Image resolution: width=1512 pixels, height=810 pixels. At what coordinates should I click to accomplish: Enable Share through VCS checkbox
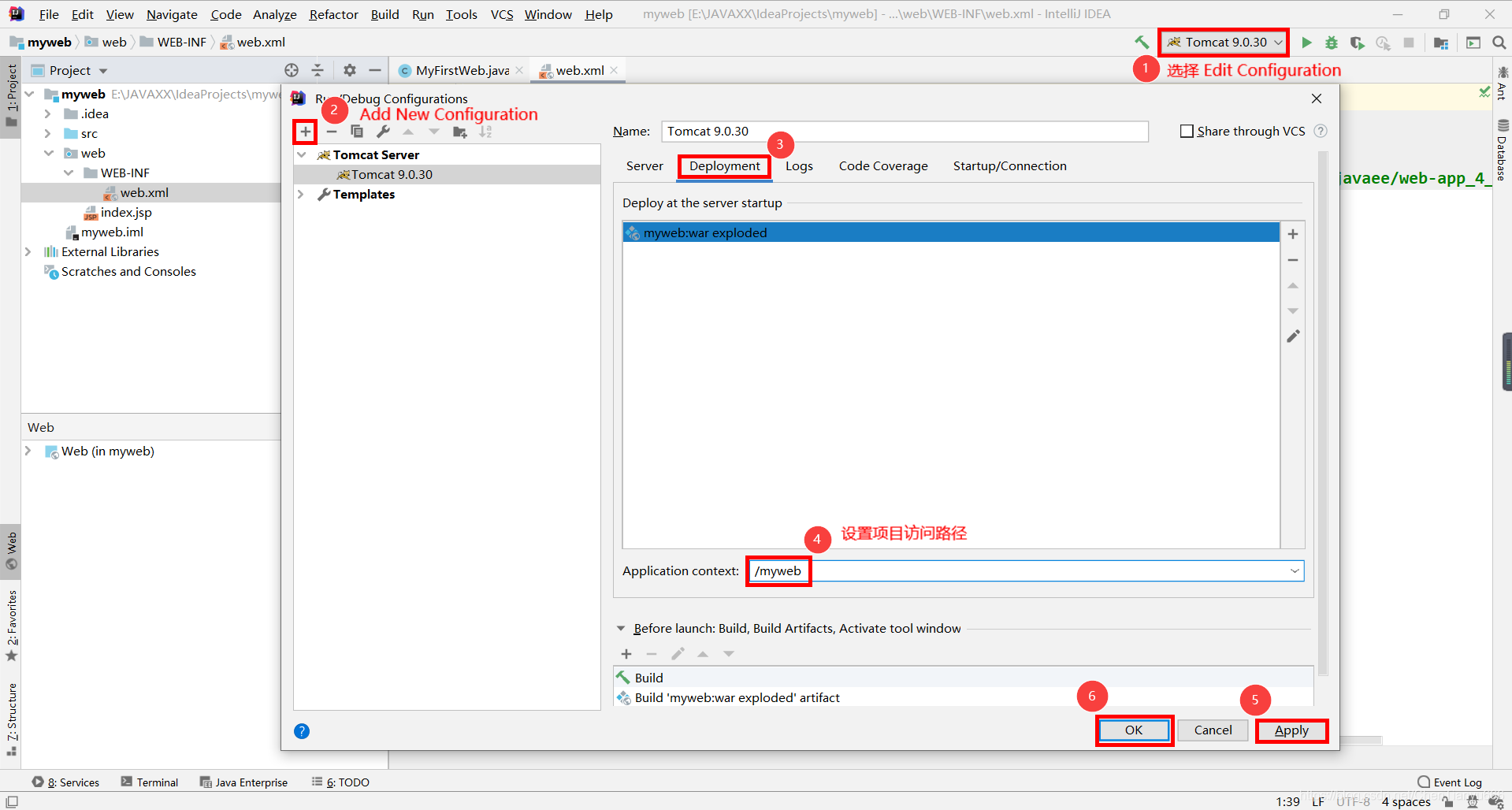(1187, 132)
